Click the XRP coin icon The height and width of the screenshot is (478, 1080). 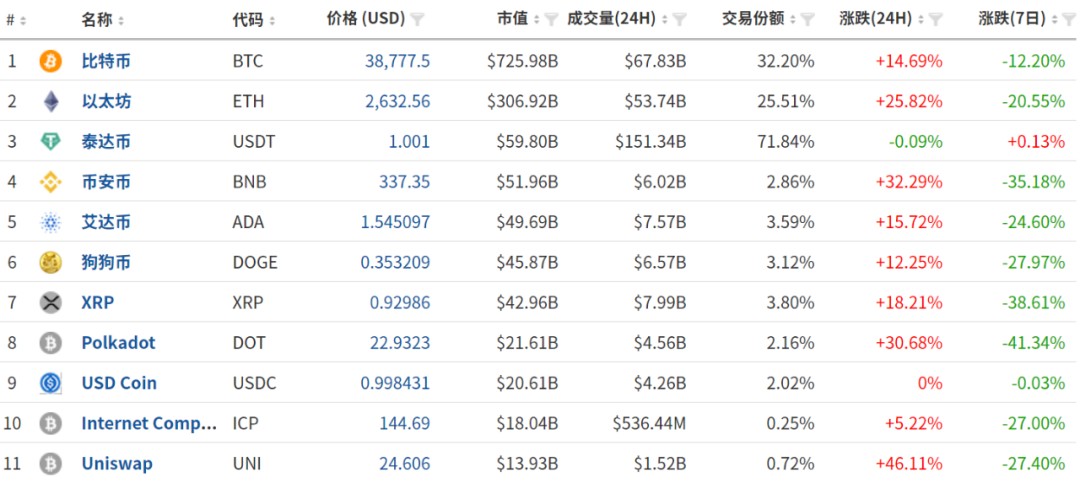point(50,302)
